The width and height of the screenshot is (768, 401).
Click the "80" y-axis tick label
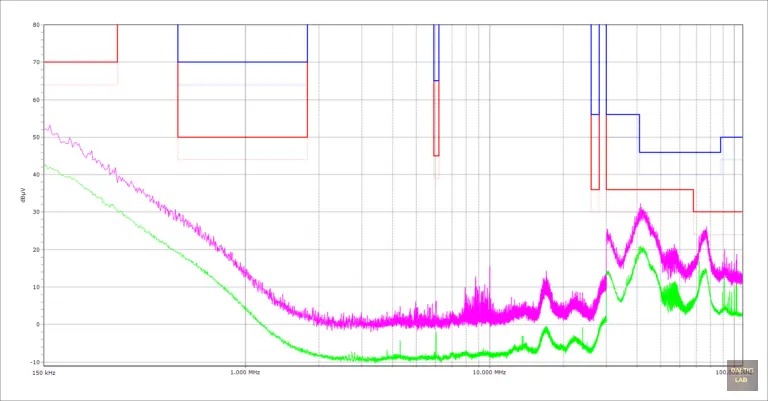coord(36,24)
